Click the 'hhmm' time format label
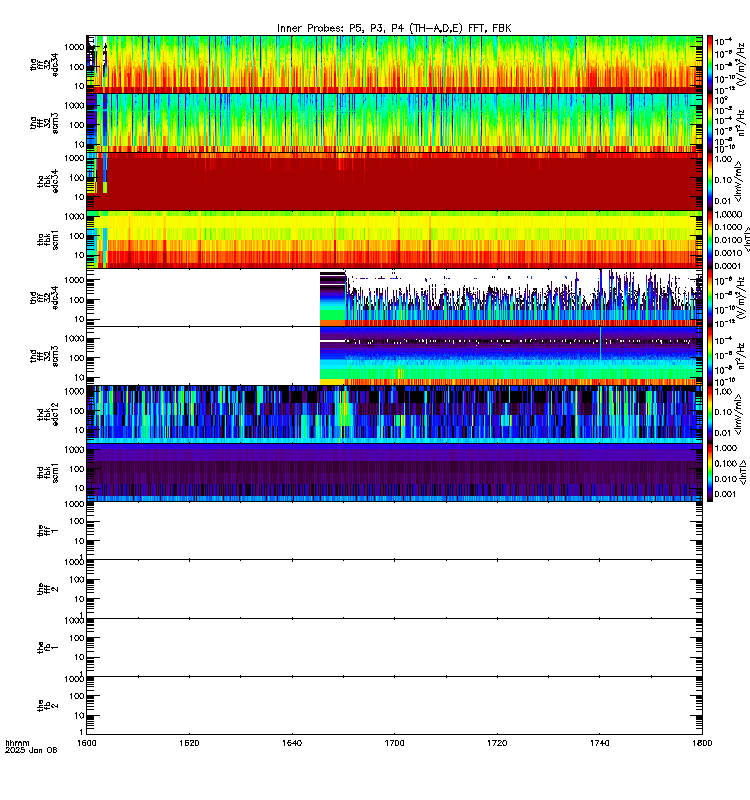750x800 pixels. [x=17, y=743]
